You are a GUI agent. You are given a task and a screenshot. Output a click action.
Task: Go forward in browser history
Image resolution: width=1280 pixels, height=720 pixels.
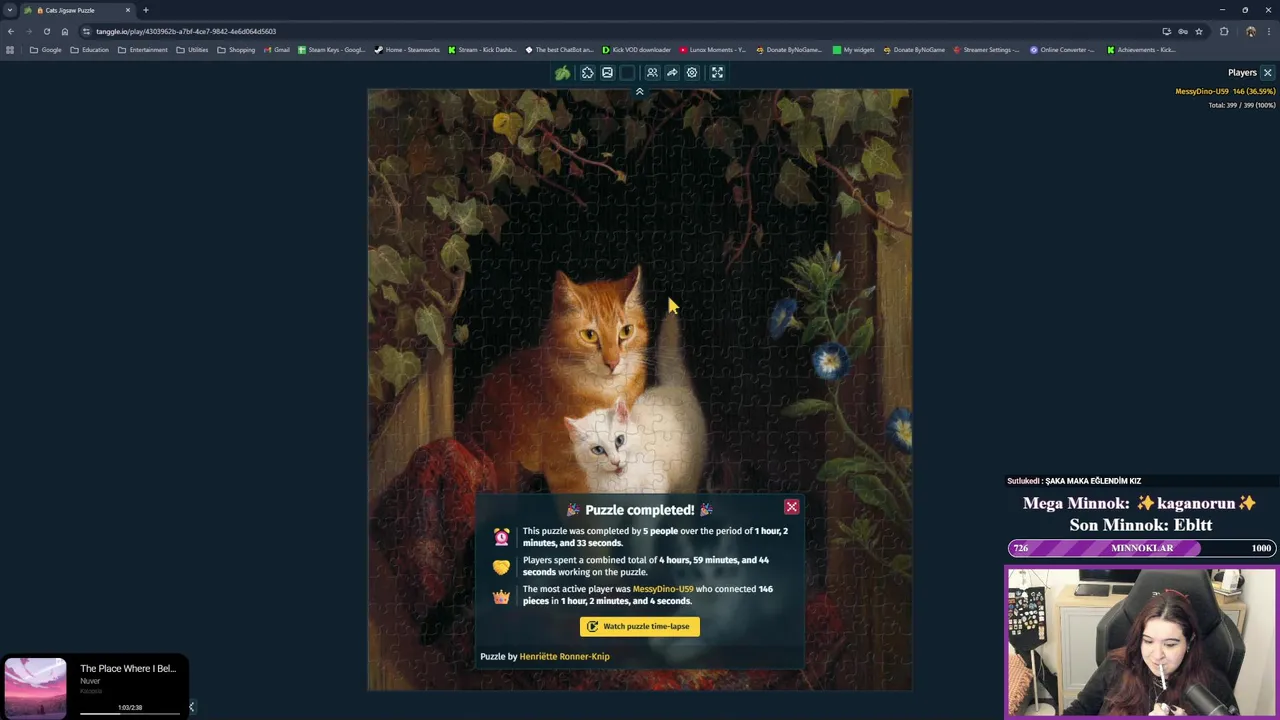(x=29, y=31)
